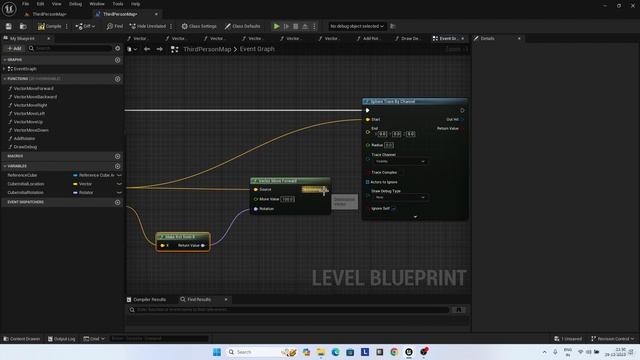Screen dimensions: 640x360
Task: Open the No debug object selected dropdown
Action: [357, 26]
